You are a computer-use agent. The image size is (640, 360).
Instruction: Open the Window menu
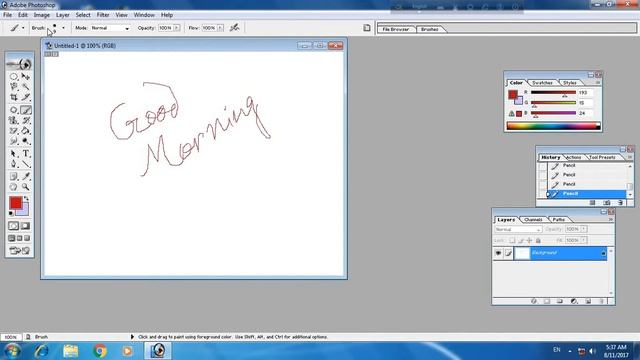(x=144, y=15)
